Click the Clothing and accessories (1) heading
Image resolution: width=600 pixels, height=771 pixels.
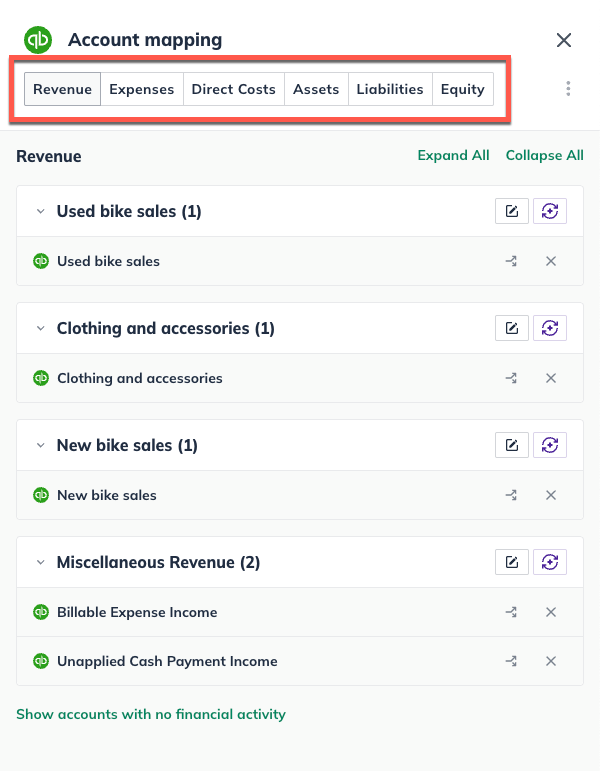click(x=166, y=328)
